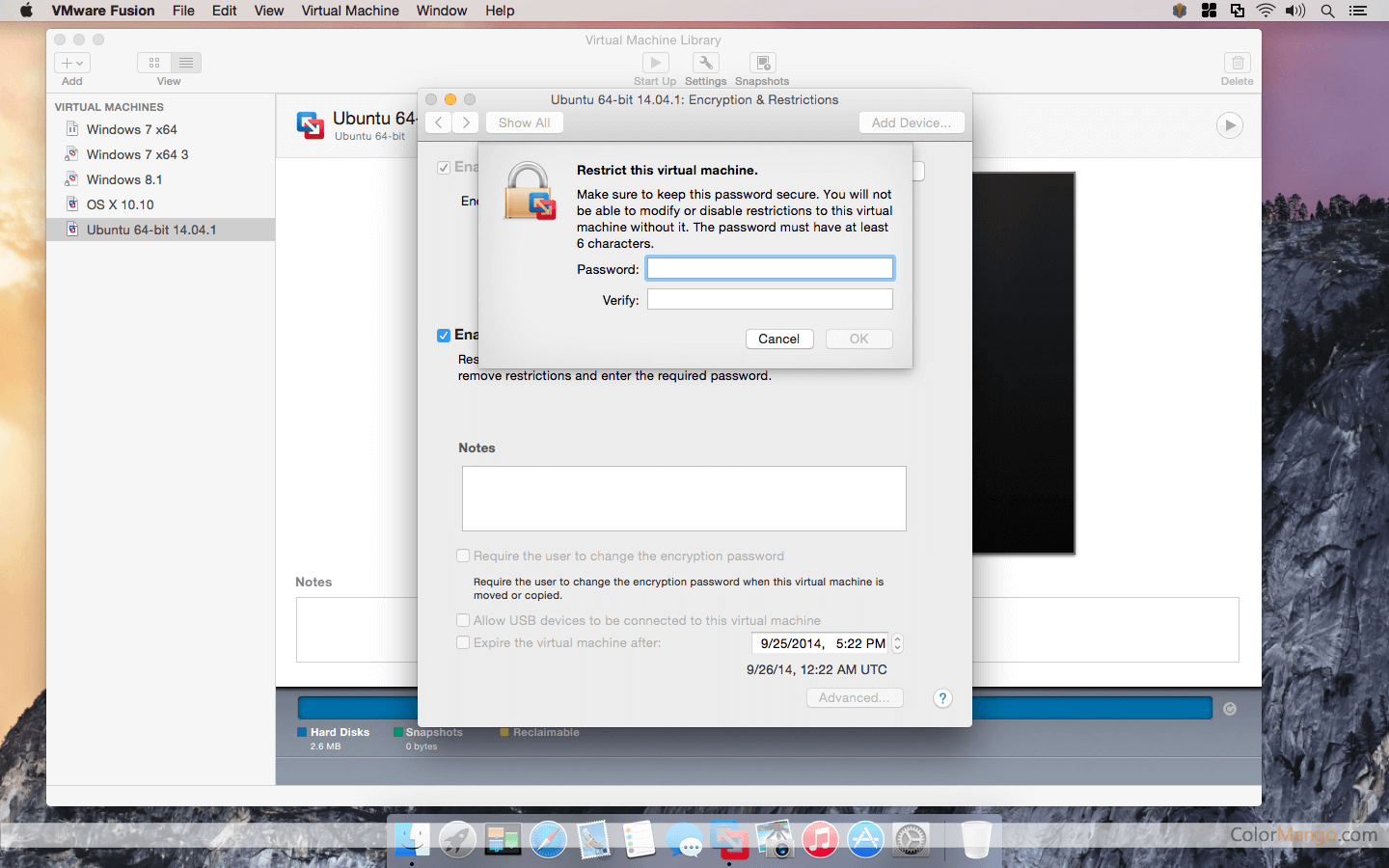This screenshot has height=868, width=1389.
Task: Click the help question mark button
Action: click(x=942, y=698)
